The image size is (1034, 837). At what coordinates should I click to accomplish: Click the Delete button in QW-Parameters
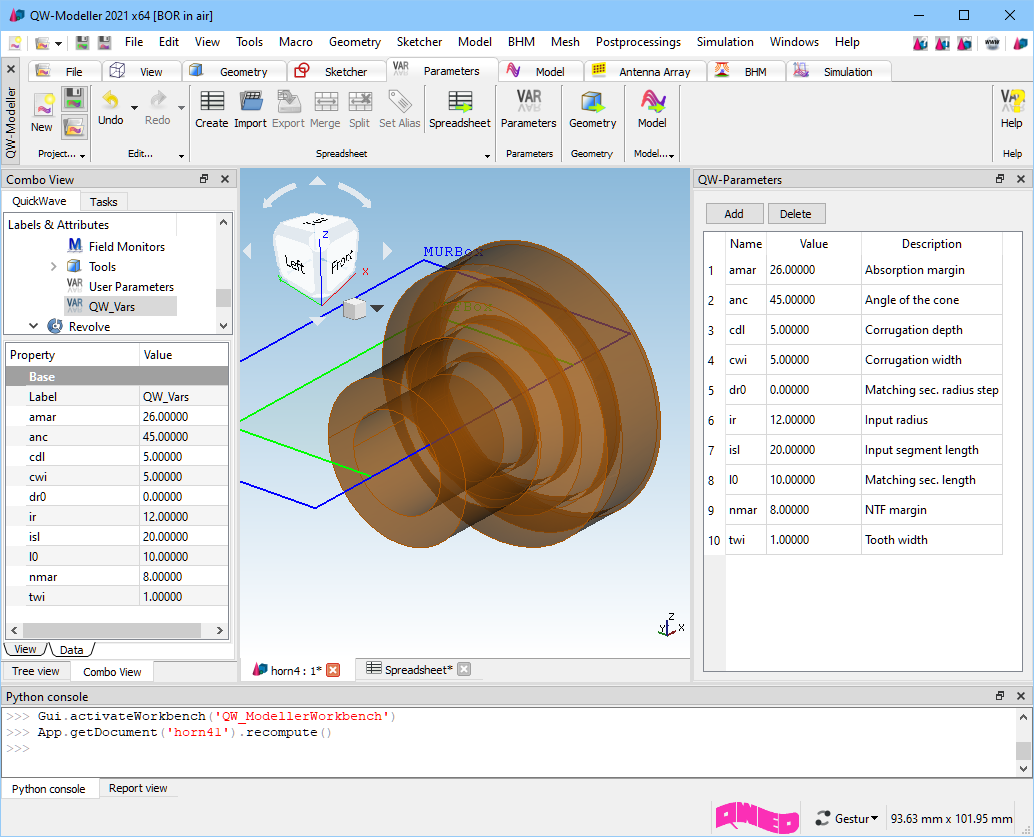coord(796,214)
